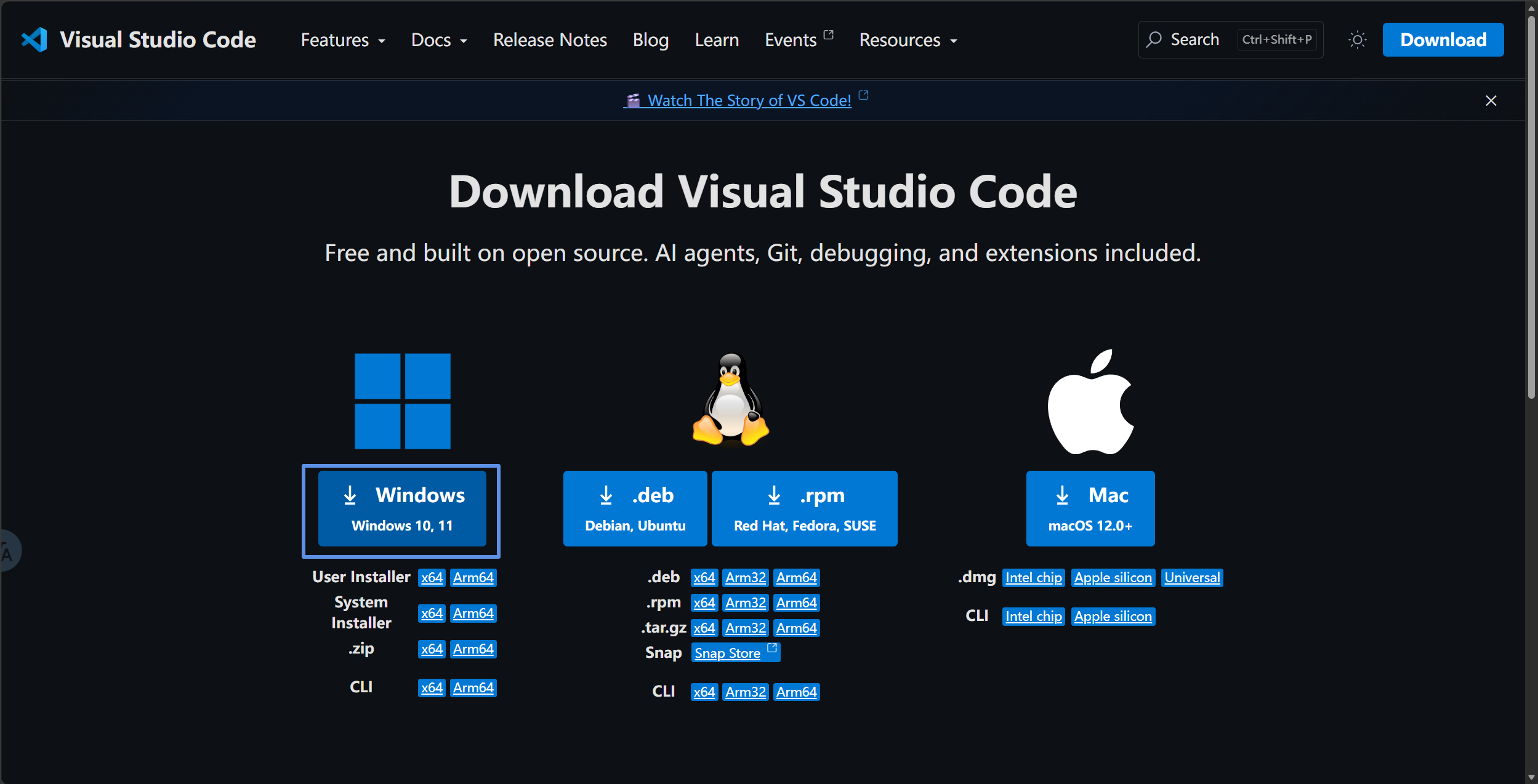The height and width of the screenshot is (784, 1538).
Task: Select .dmg Apple silicon link
Action: tap(1113, 577)
